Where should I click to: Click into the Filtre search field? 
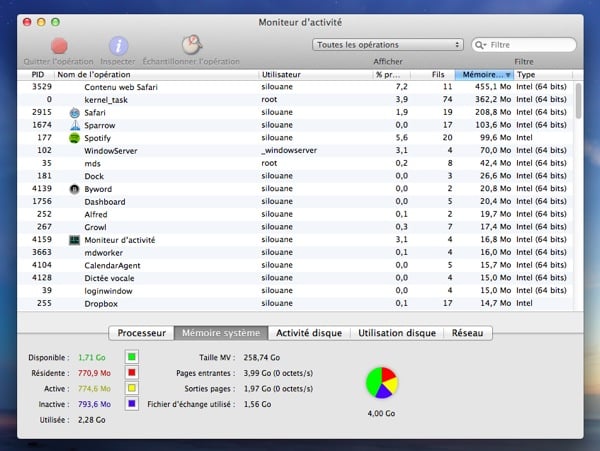coord(523,45)
